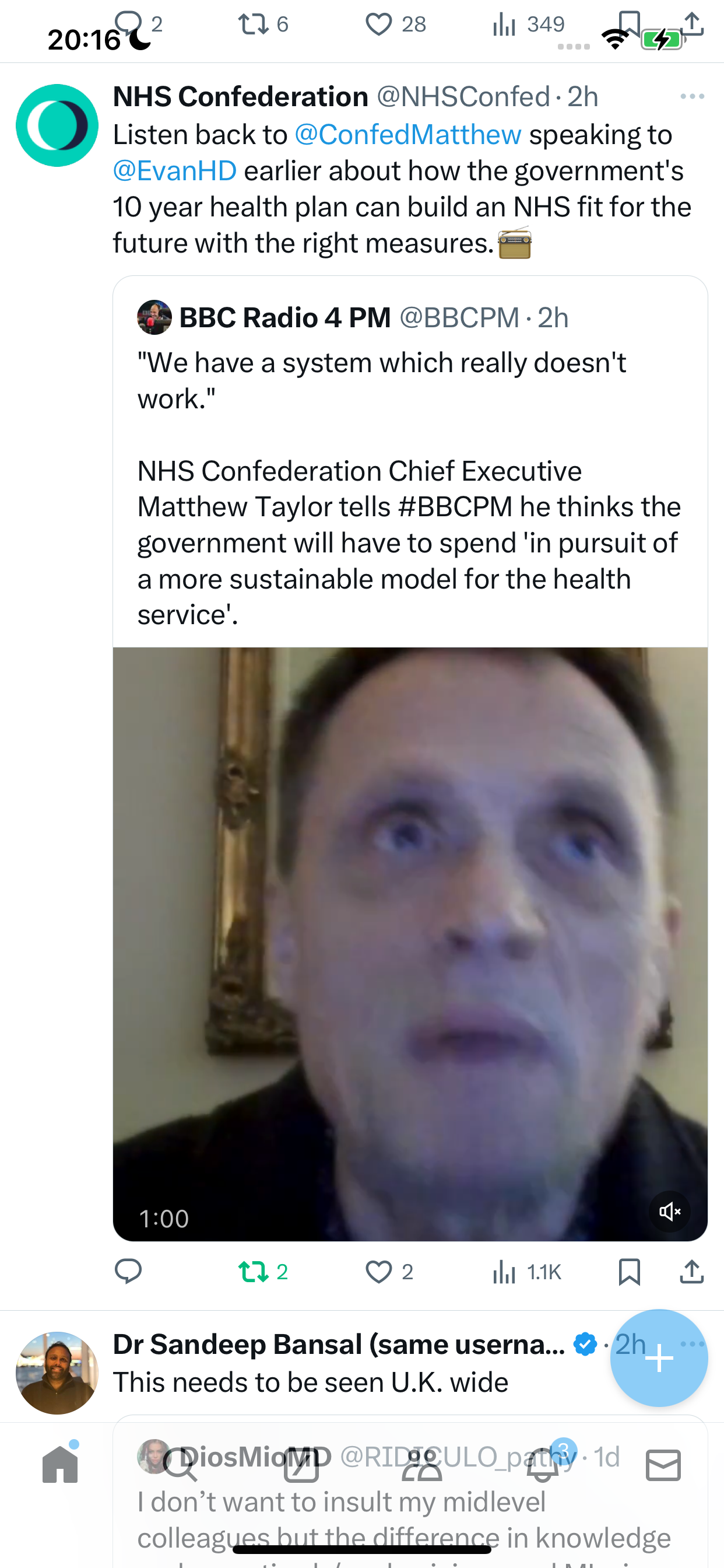Open @EvanHD mention link
This screenshot has width=724, height=1568.
click(175, 170)
